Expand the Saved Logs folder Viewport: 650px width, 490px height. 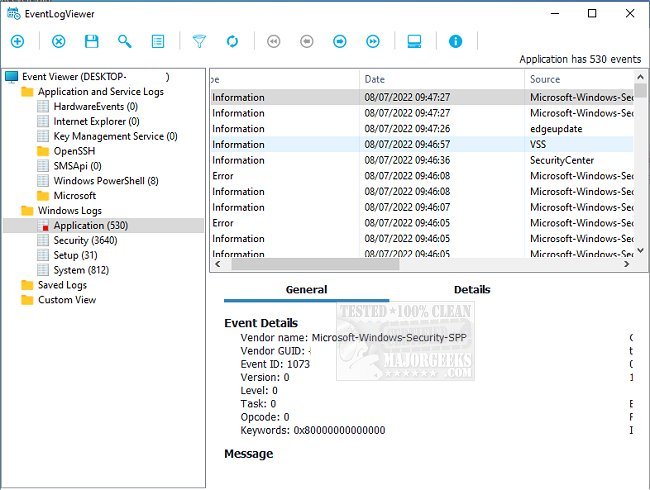[63, 285]
